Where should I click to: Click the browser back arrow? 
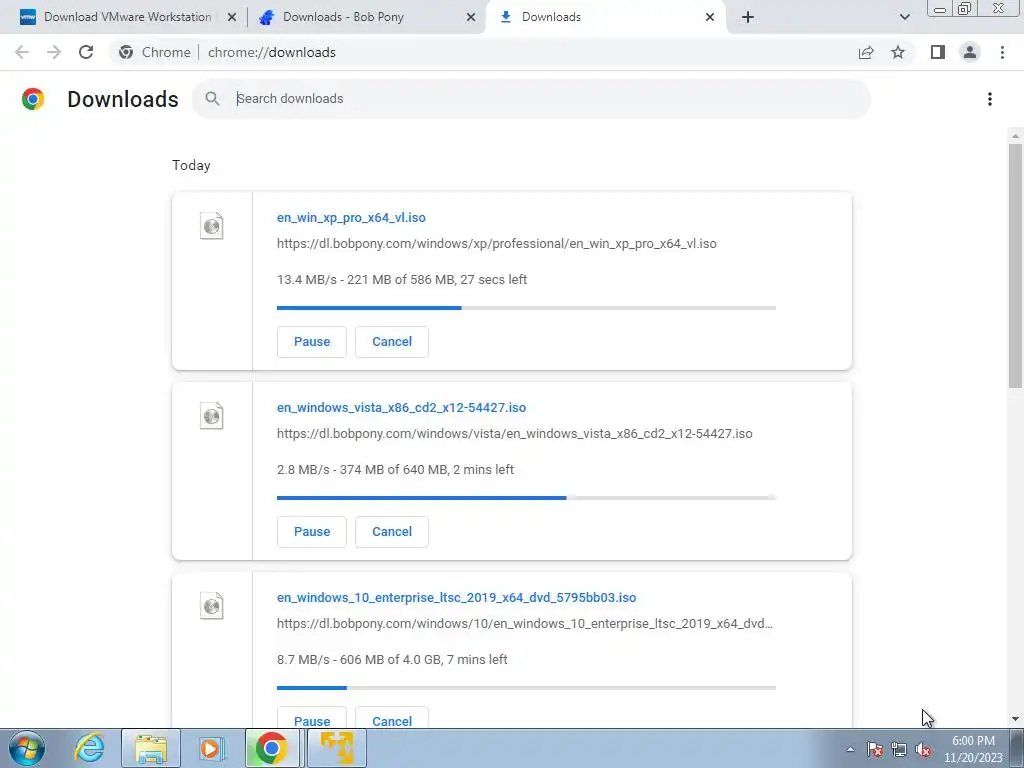tap(22, 52)
